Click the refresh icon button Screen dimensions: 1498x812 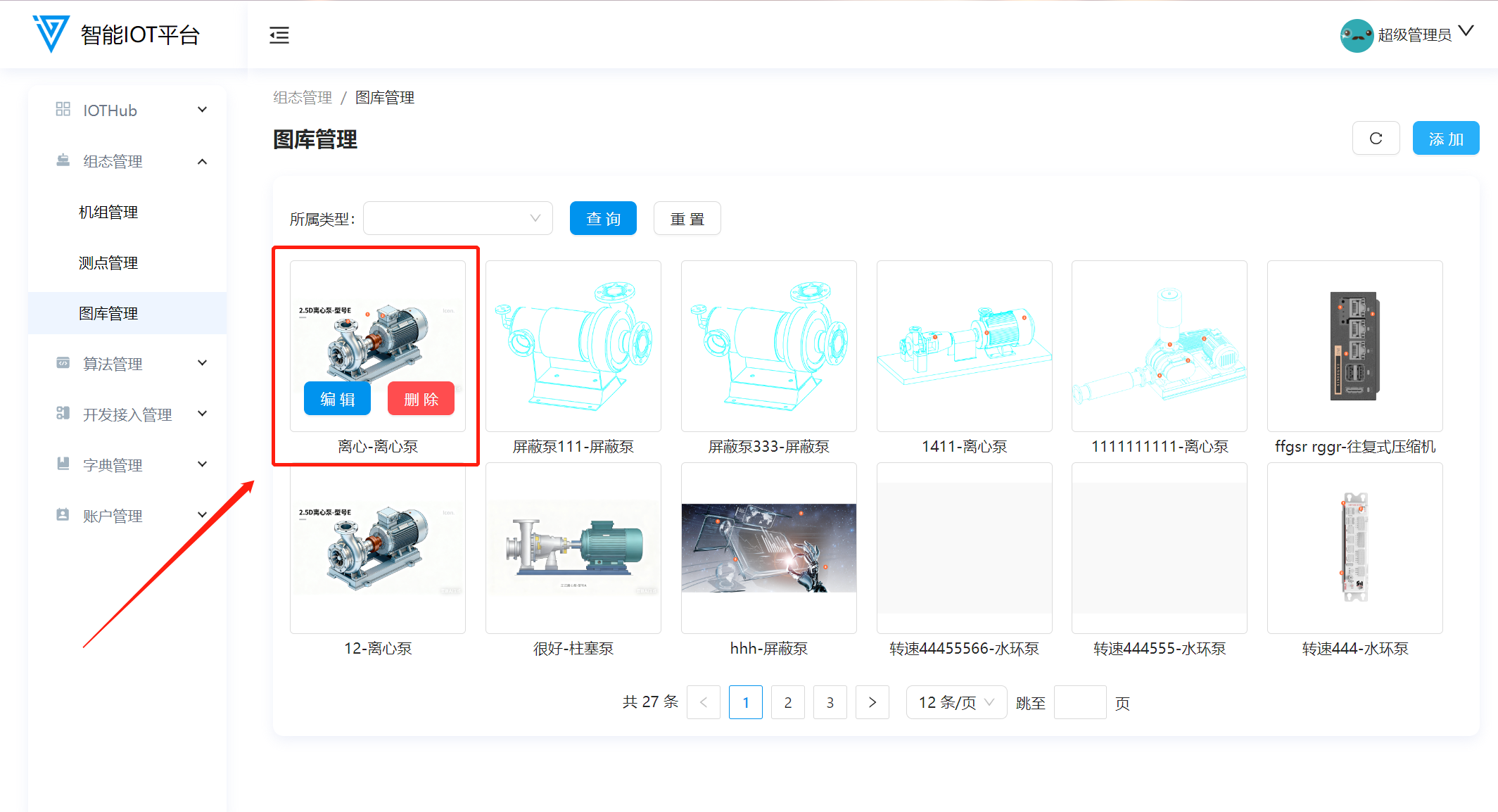click(1376, 139)
